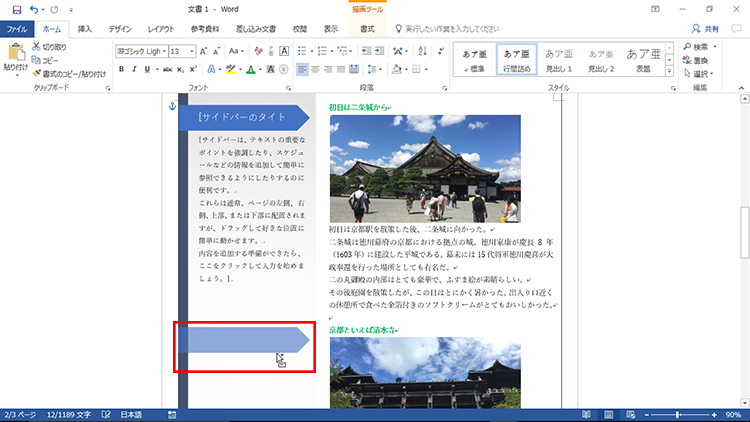Click the bulleted list icon
Screen dimensions: 750x422
(x=301, y=51)
